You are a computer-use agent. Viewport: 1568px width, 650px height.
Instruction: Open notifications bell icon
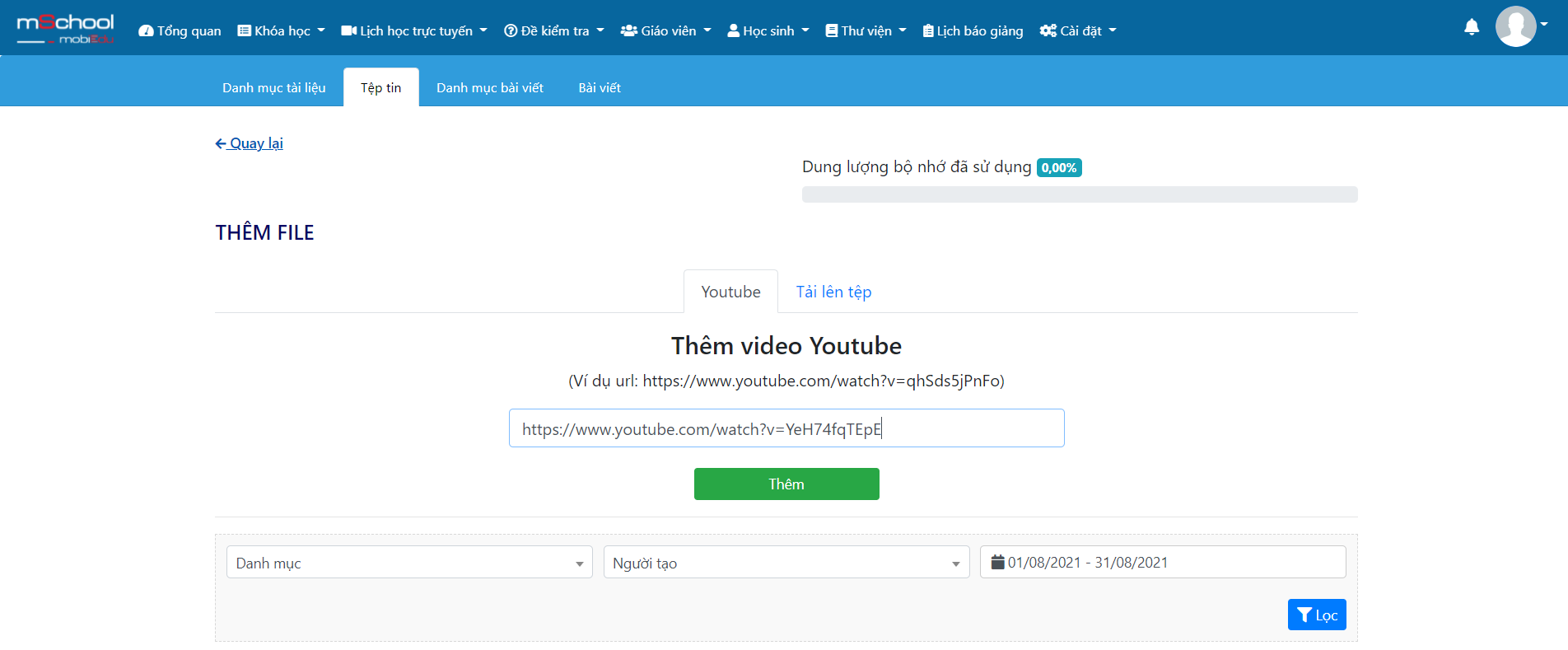[1472, 27]
